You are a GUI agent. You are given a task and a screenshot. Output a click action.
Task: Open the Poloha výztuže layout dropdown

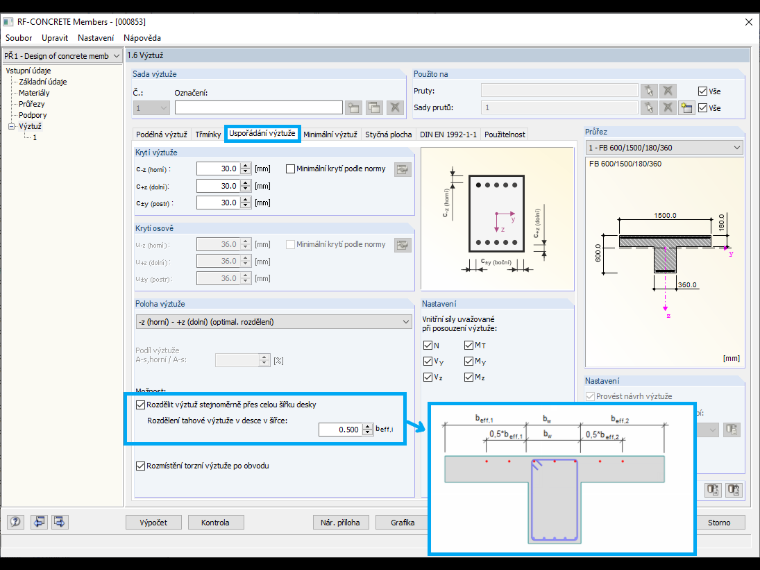pos(274,322)
